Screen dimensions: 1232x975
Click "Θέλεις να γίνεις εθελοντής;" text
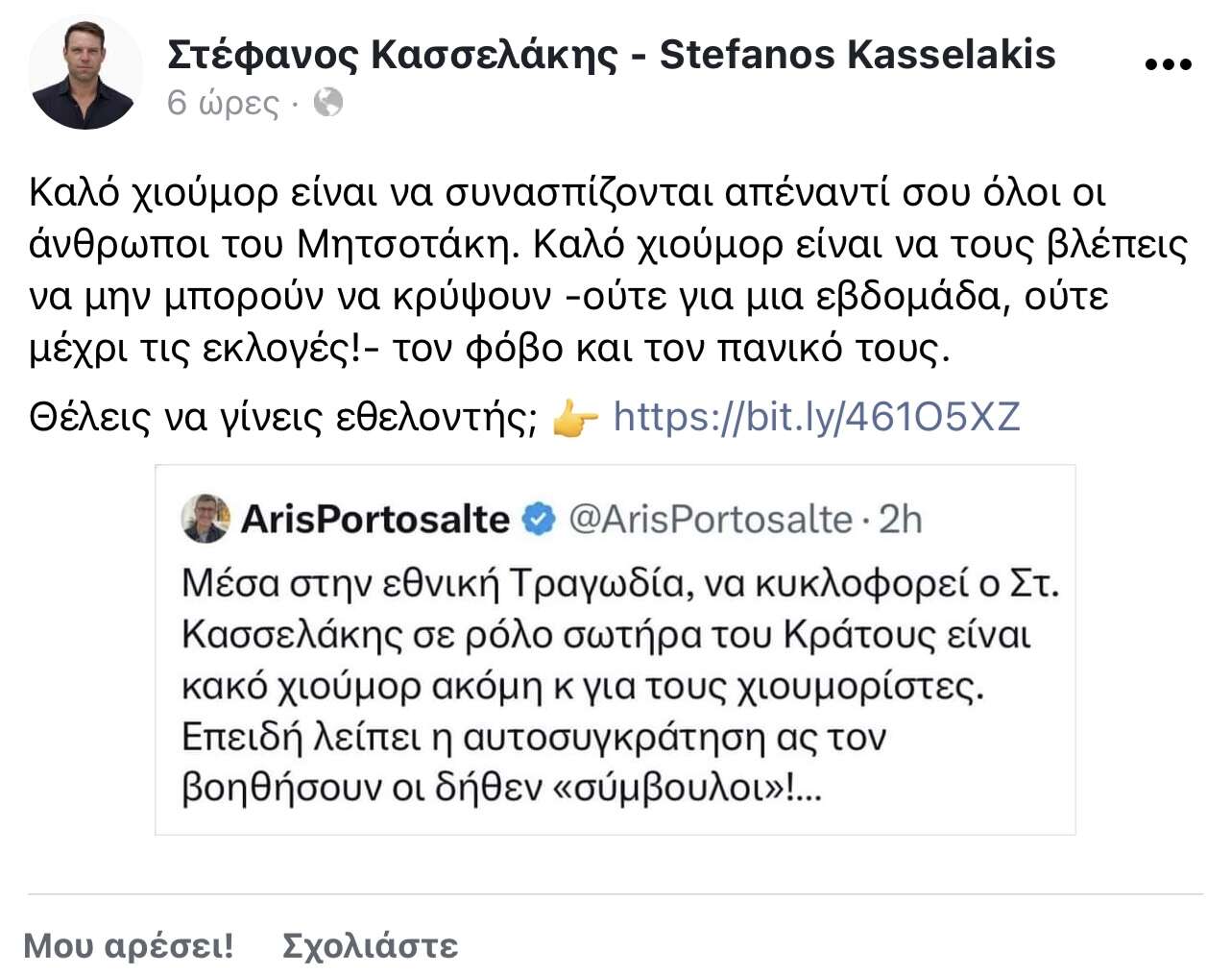tap(283, 417)
